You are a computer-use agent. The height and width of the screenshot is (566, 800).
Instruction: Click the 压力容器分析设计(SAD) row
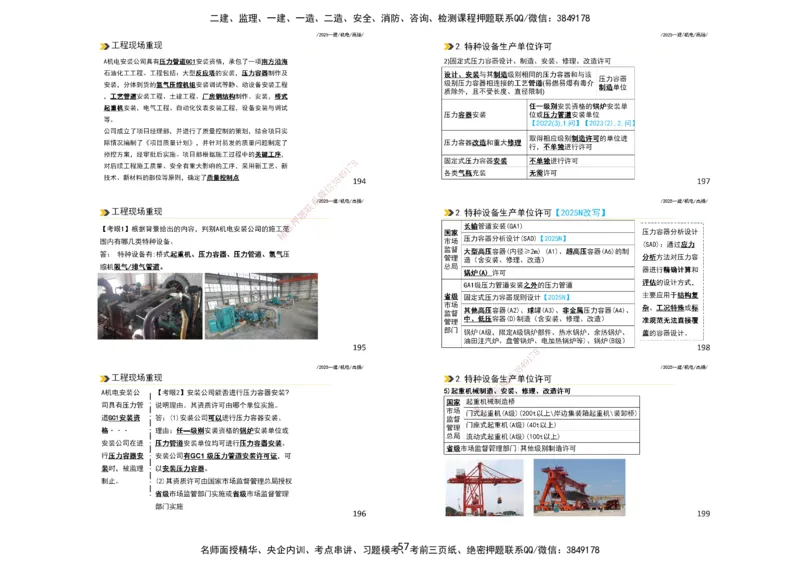[548, 238]
